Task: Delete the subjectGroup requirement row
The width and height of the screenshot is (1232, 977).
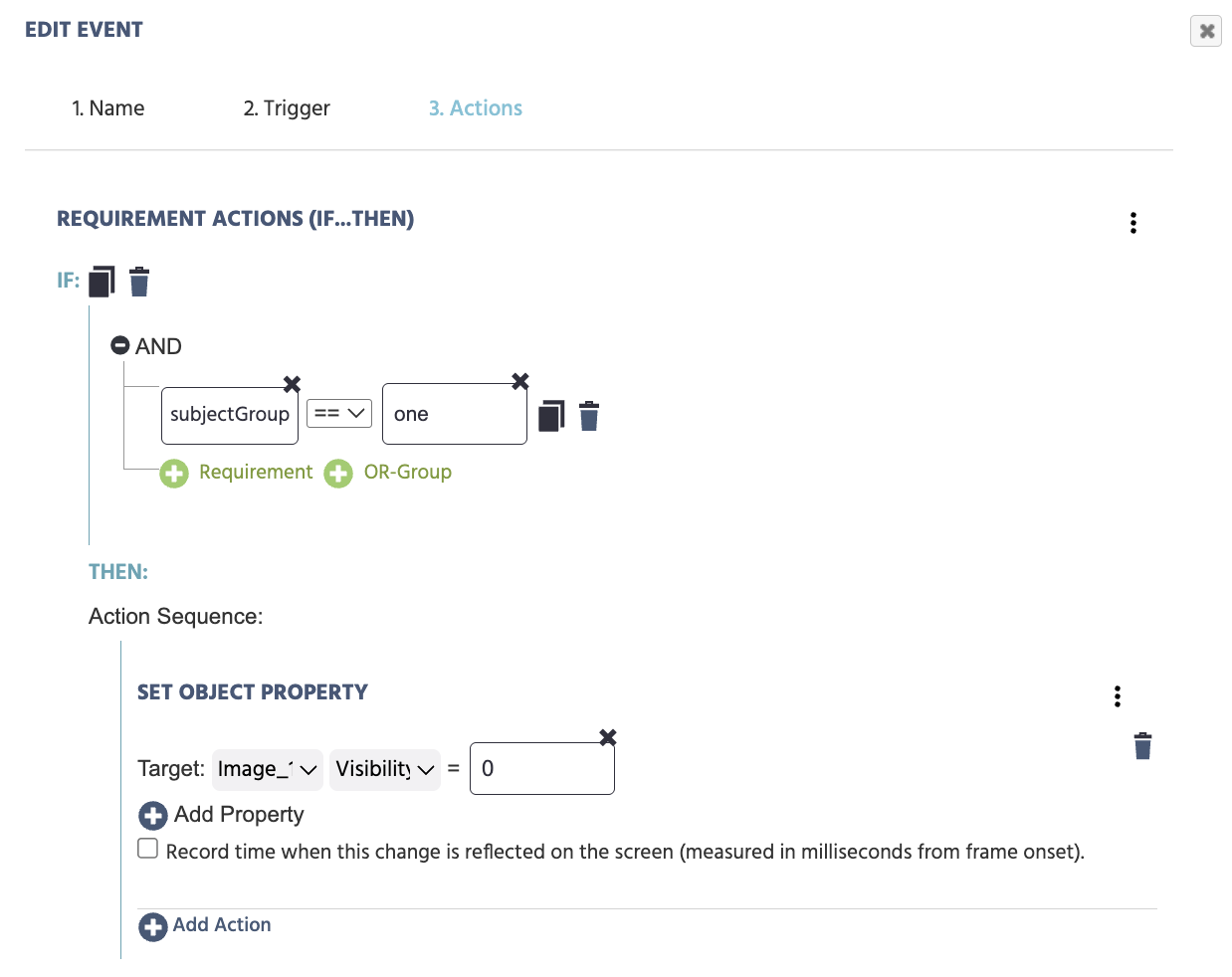Action: point(589,416)
